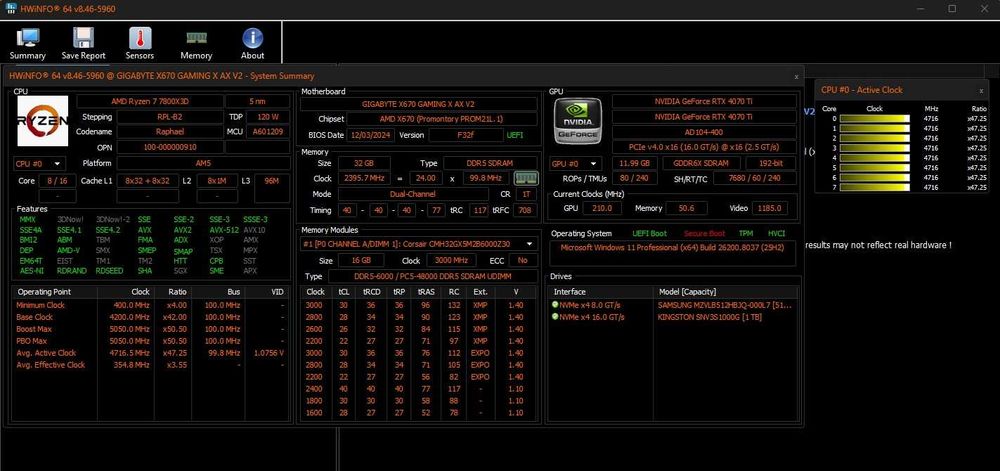Click the Secure Boot status label
1000x471 pixels.
[704, 233]
